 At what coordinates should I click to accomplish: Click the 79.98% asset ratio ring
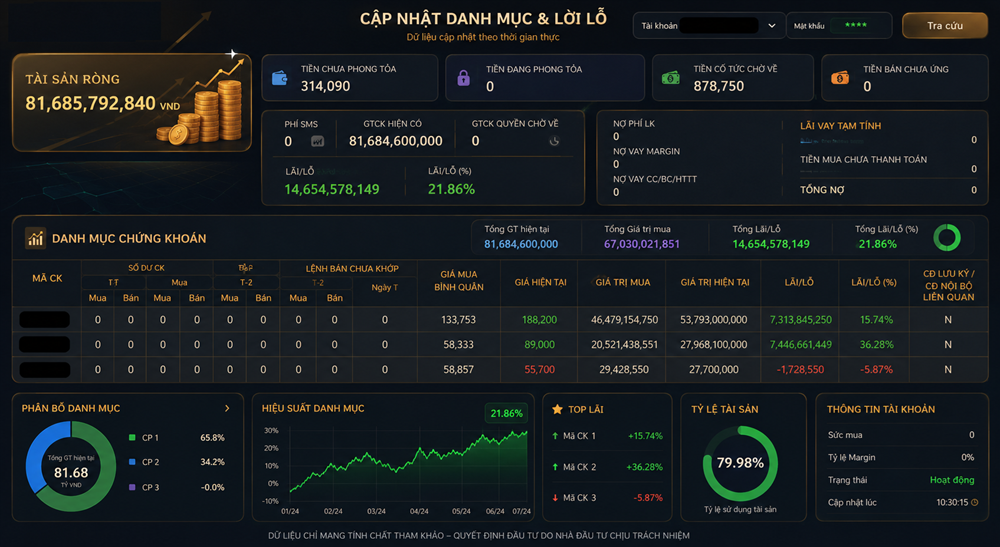(740, 463)
